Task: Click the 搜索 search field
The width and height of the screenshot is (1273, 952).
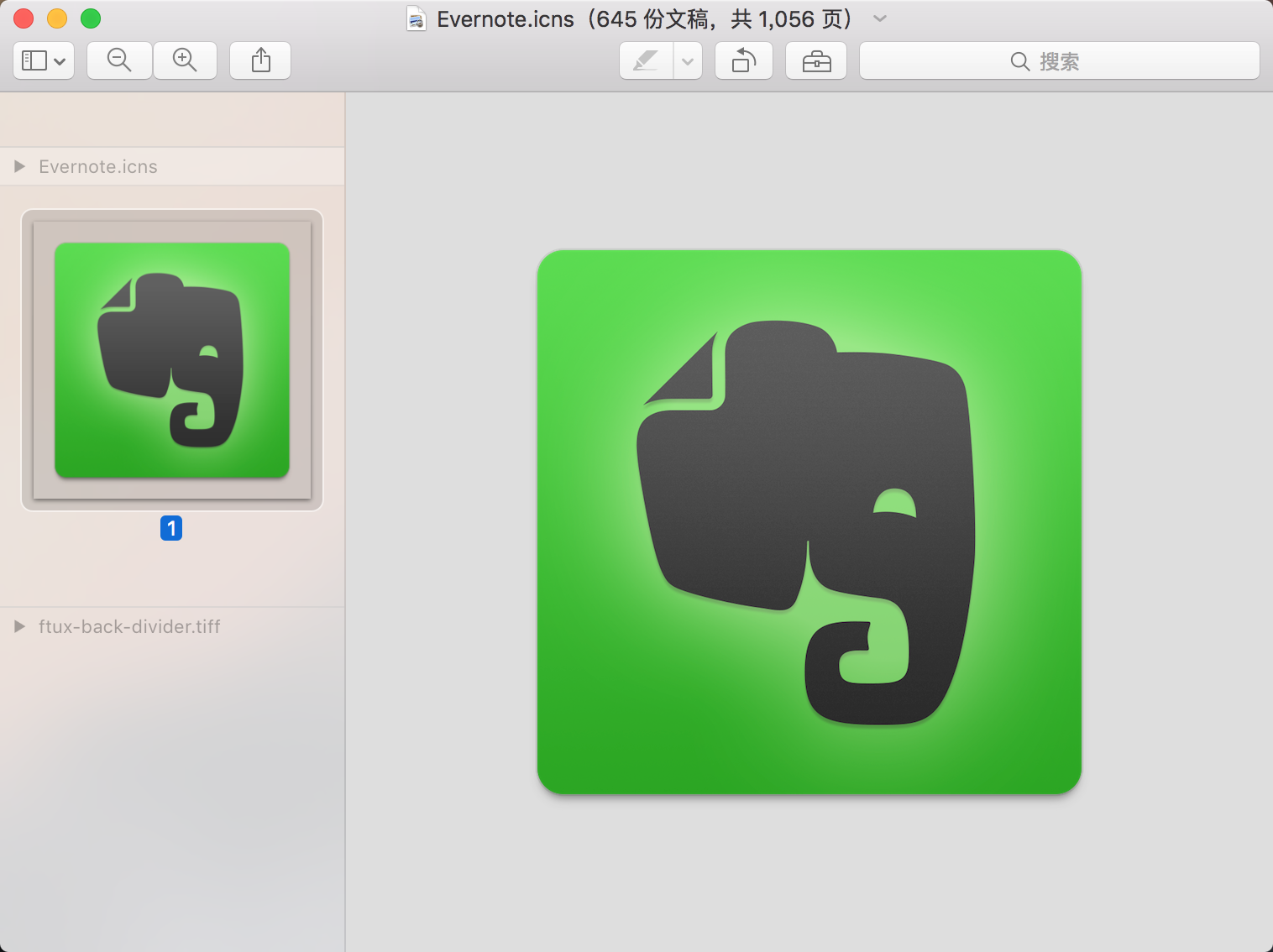Action: pos(1060,60)
